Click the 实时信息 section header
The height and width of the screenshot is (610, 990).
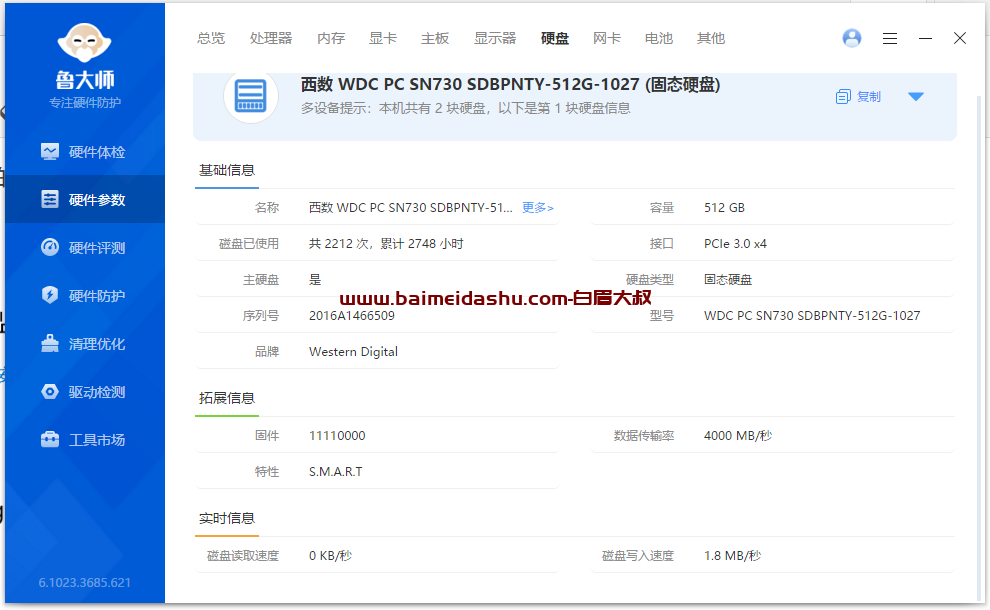click(x=227, y=518)
